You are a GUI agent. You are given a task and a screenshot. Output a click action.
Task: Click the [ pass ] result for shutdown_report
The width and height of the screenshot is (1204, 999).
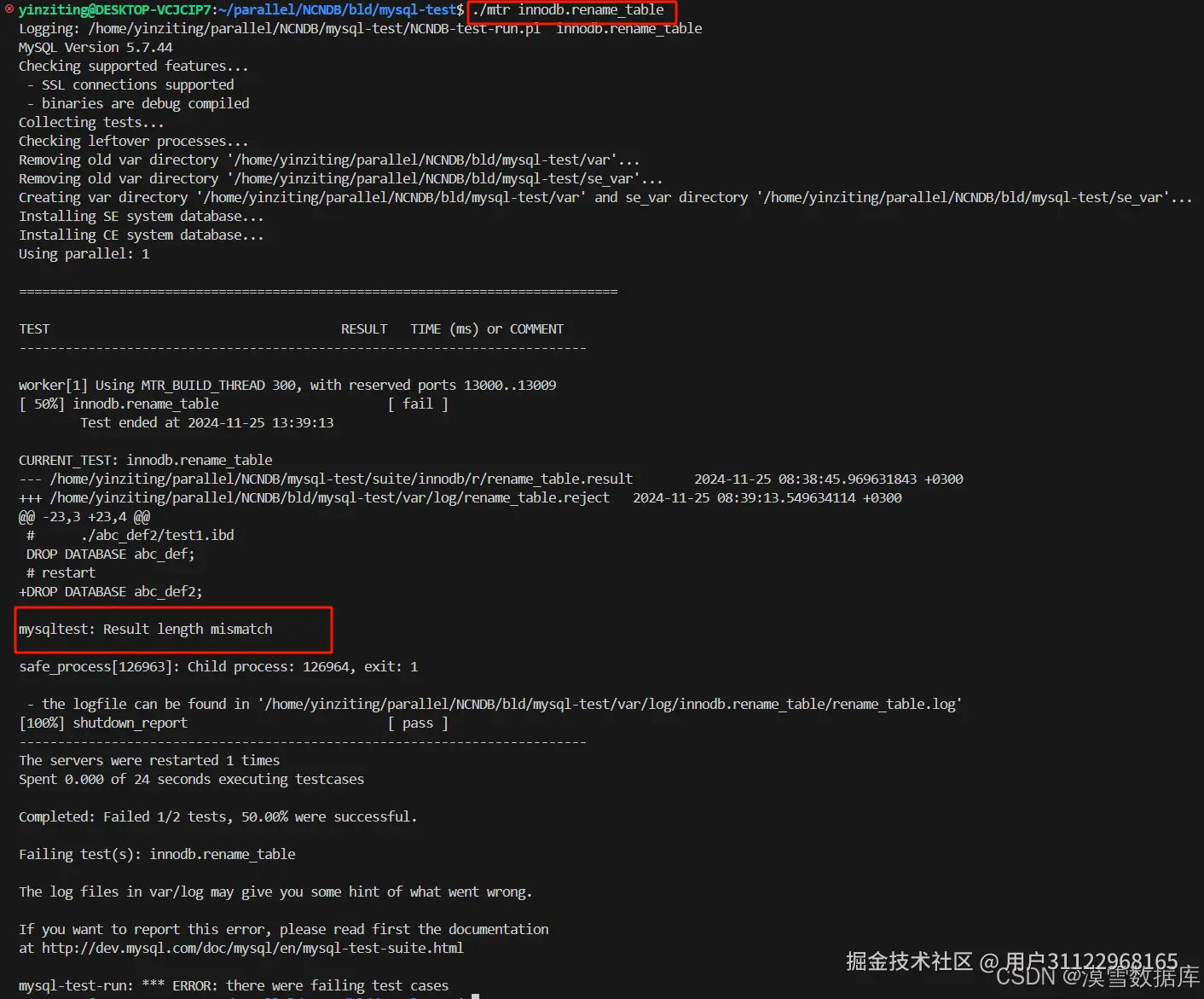(x=418, y=723)
